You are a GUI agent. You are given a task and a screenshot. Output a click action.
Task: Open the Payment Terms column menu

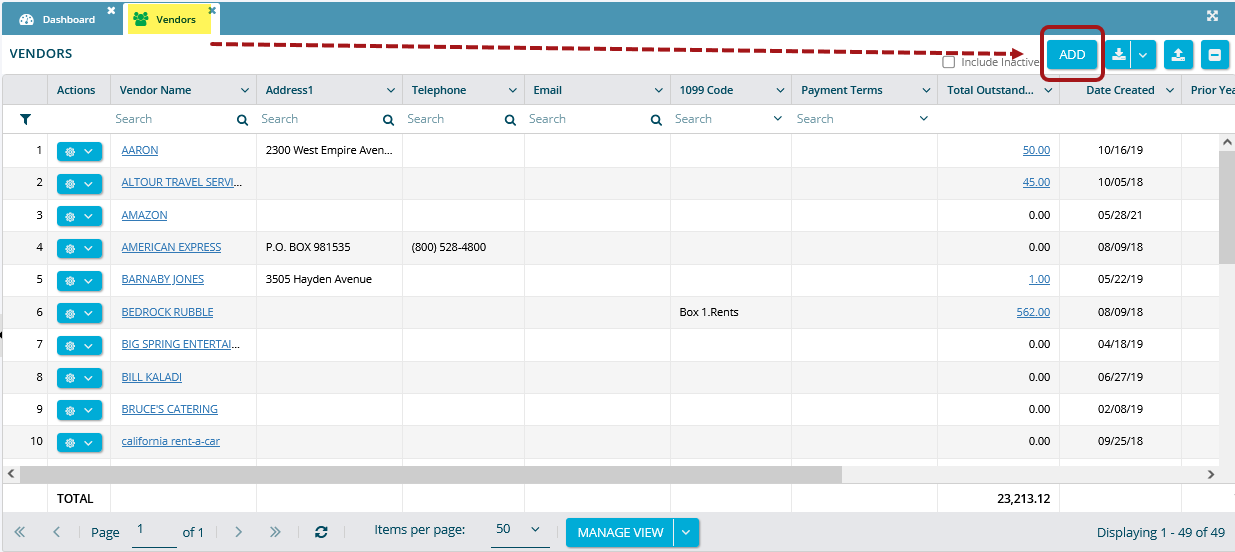point(926,90)
